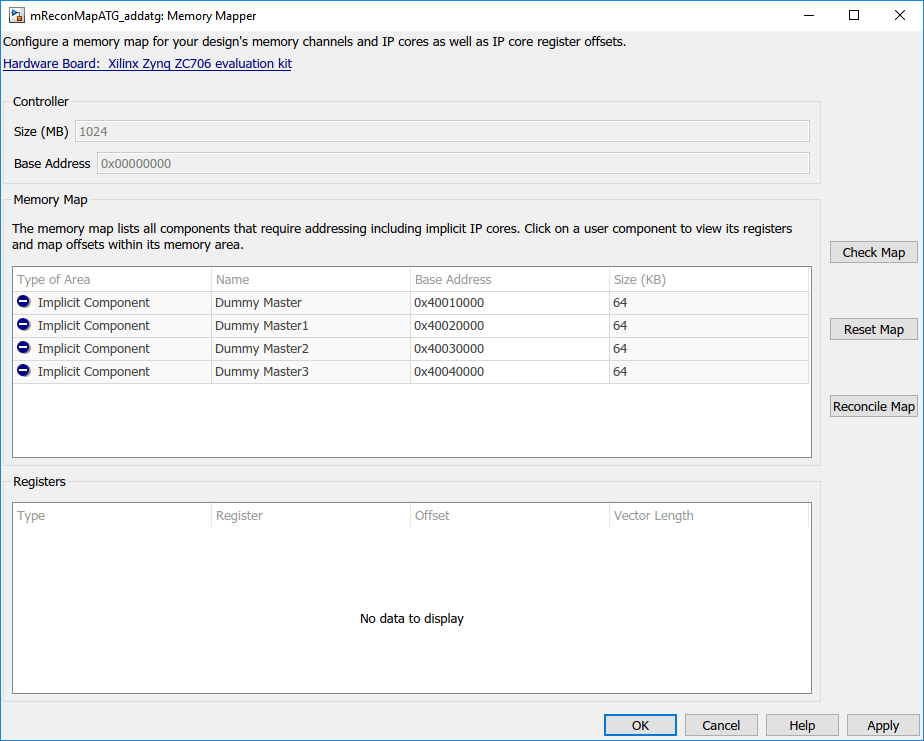
Task: Click the Dummy Master2 row implicit component icon
Action: (x=23, y=348)
